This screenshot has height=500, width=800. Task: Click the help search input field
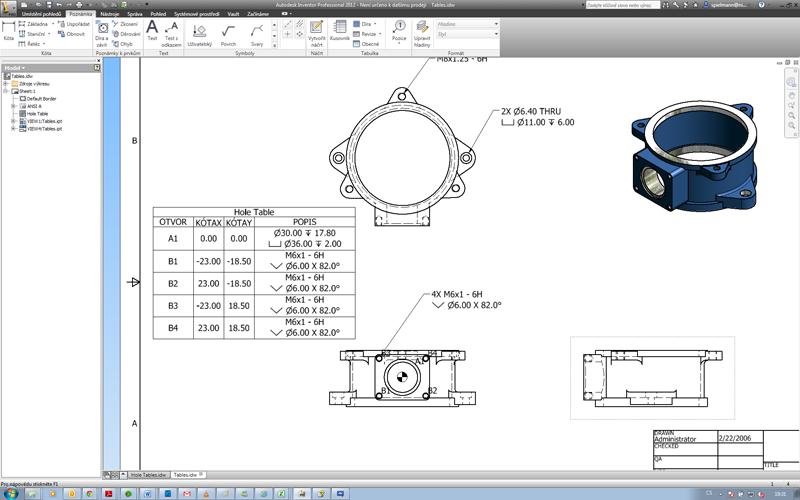[630, 5]
